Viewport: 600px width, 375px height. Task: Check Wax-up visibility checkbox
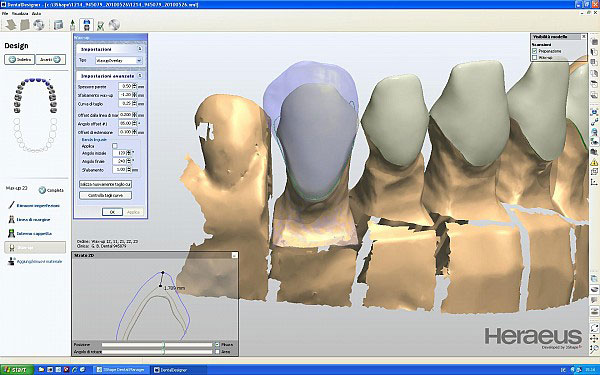(x=535, y=57)
